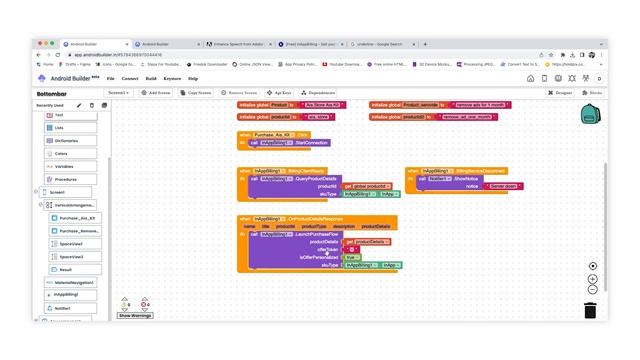Go back in the browser

pyautogui.click(x=39, y=55)
